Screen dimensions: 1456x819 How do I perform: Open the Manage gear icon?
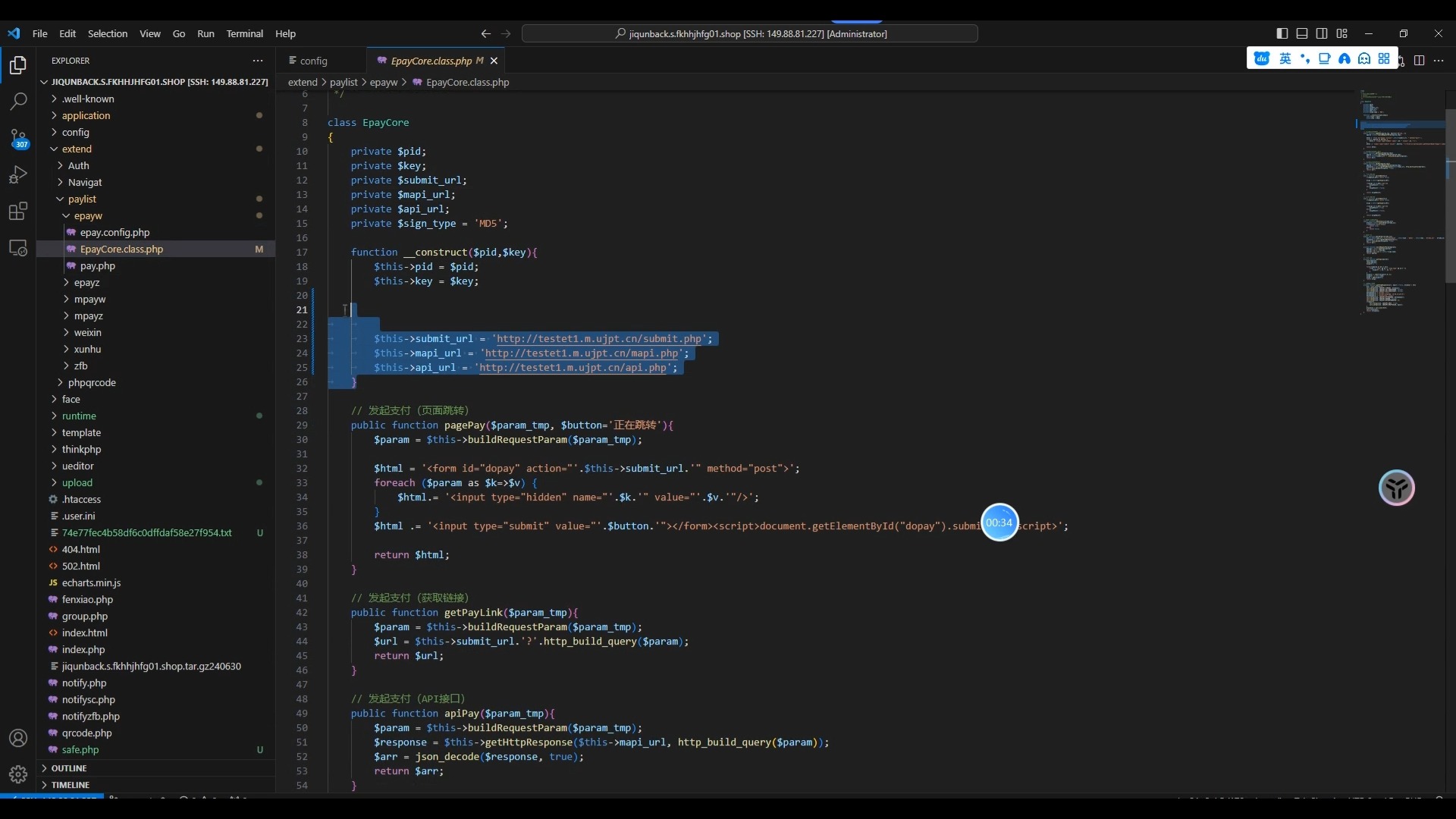click(18, 774)
